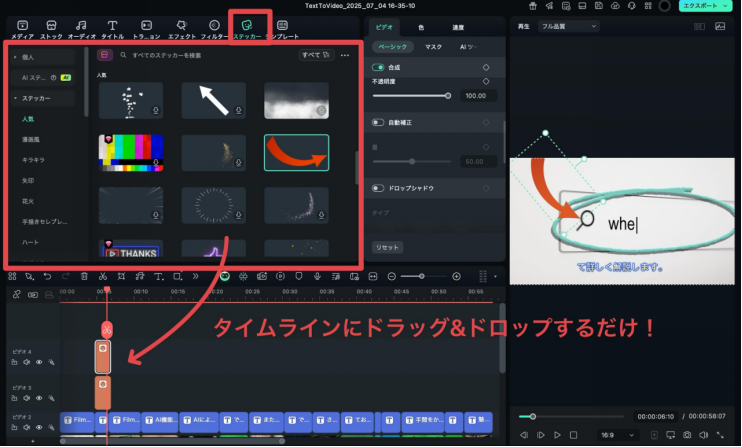Open the three-dot more options menu
Image resolution: width=742 pixels, height=447 pixels.
[345, 55]
